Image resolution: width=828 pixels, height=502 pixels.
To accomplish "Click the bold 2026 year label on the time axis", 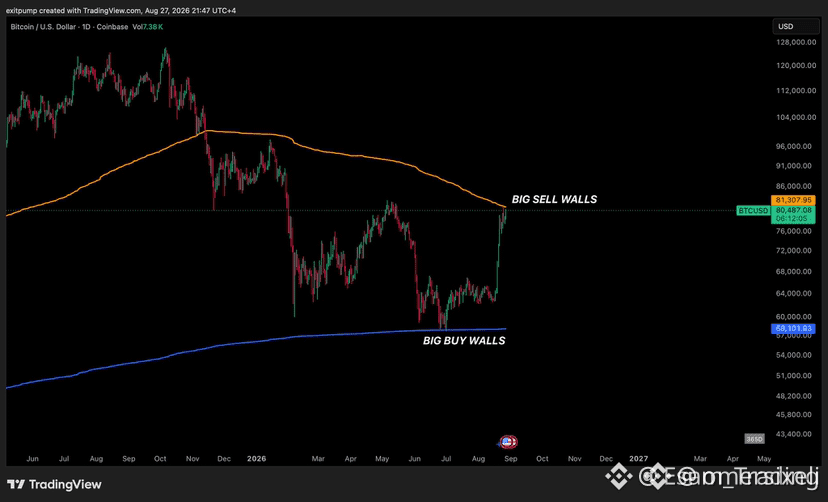I will tap(257, 459).
